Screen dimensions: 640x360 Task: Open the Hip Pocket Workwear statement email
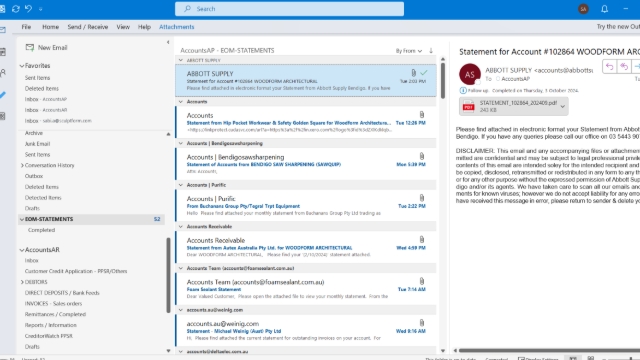click(306, 122)
